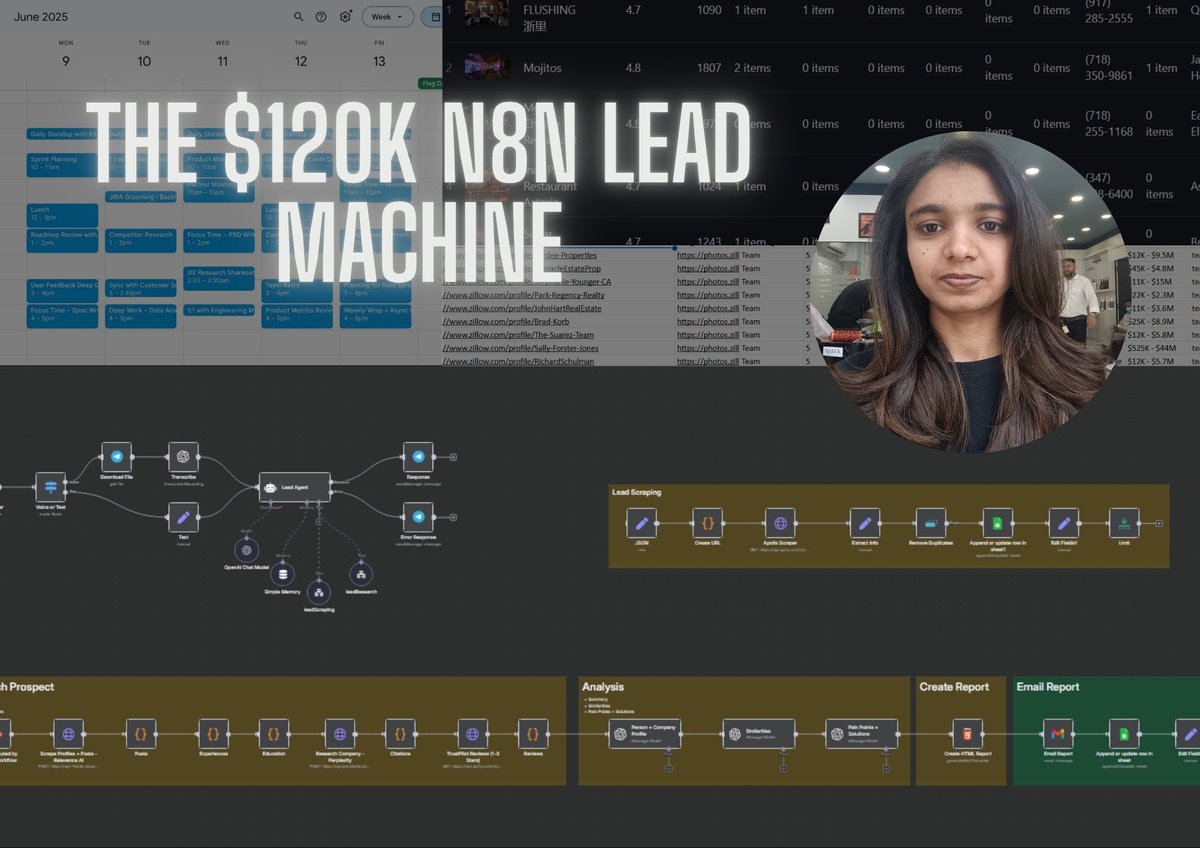Open the leadScraping tool sub-node
This screenshot has width=1200, height=848.
point(319,592)
